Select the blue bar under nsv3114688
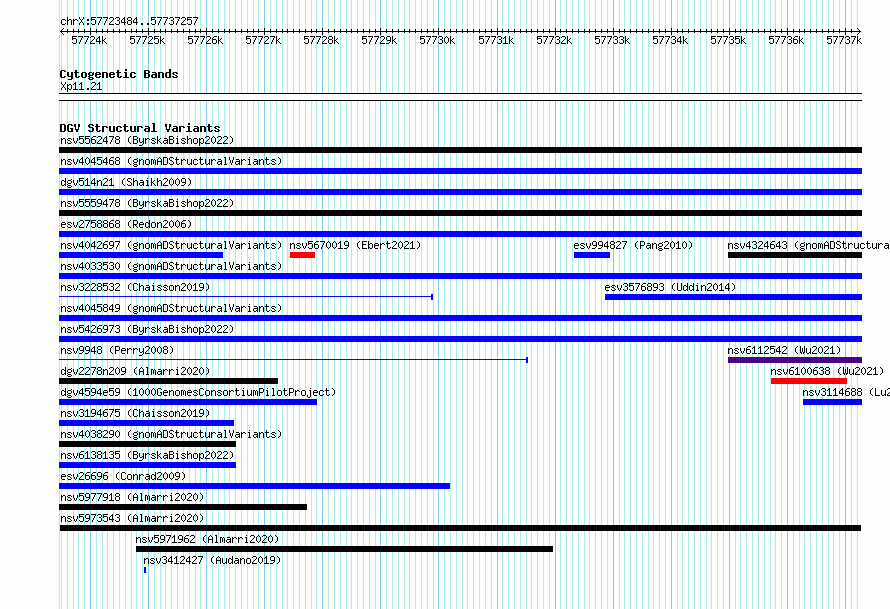890x609 pixels. point(832,402)
